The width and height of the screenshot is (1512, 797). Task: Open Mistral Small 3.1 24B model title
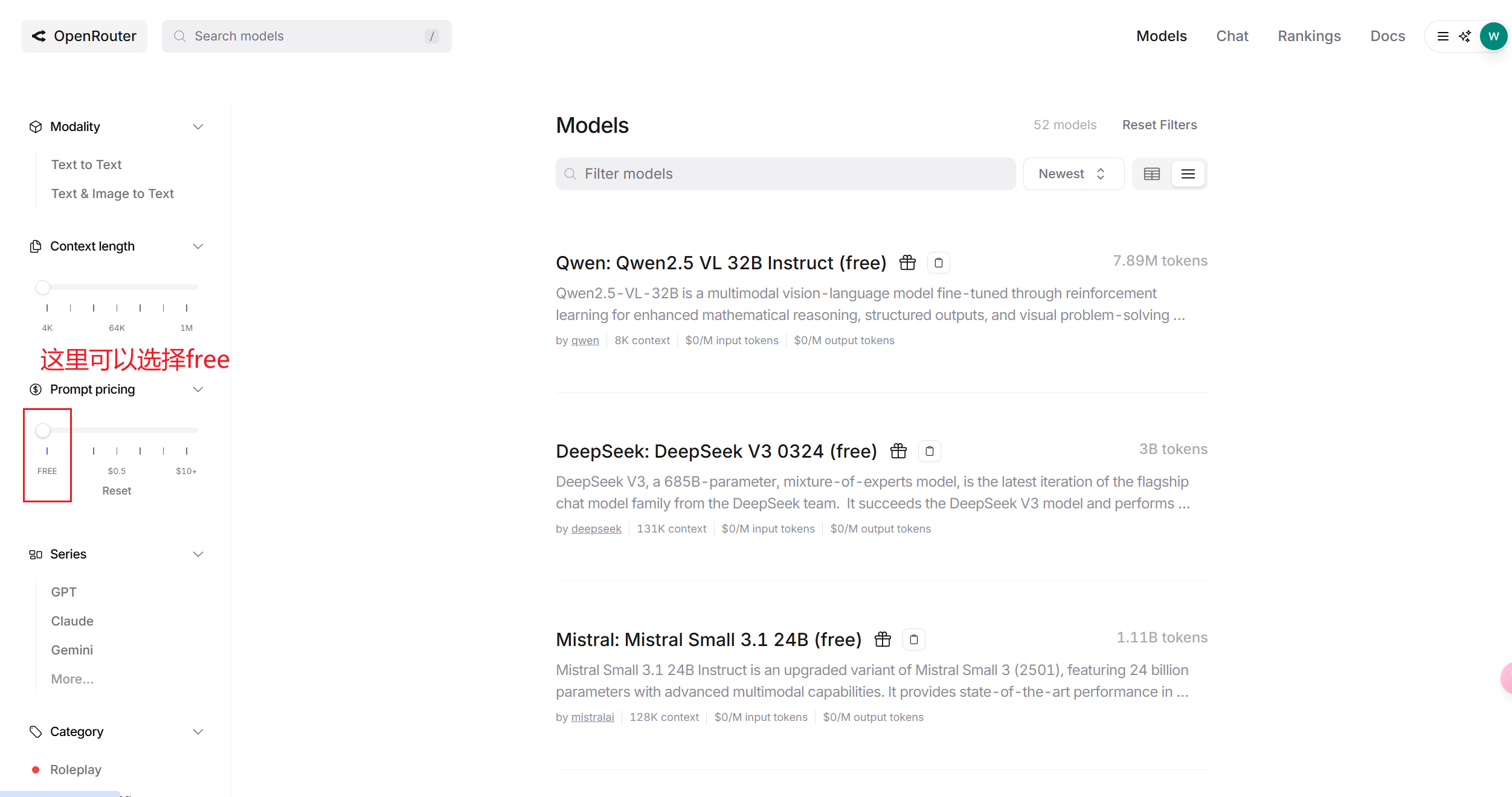pyautogui.click(x=709, y=639)
